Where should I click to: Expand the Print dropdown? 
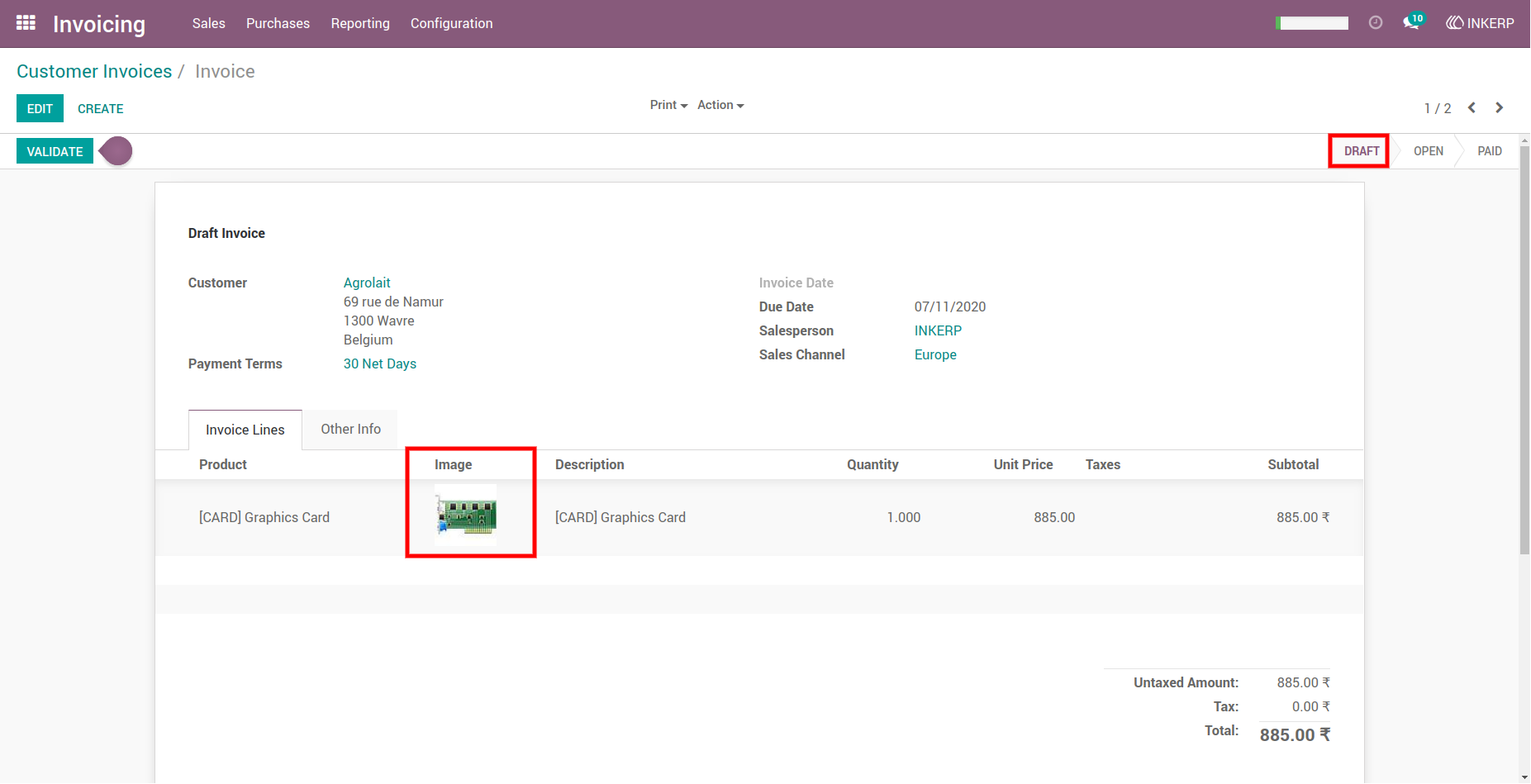click(668, 105)
